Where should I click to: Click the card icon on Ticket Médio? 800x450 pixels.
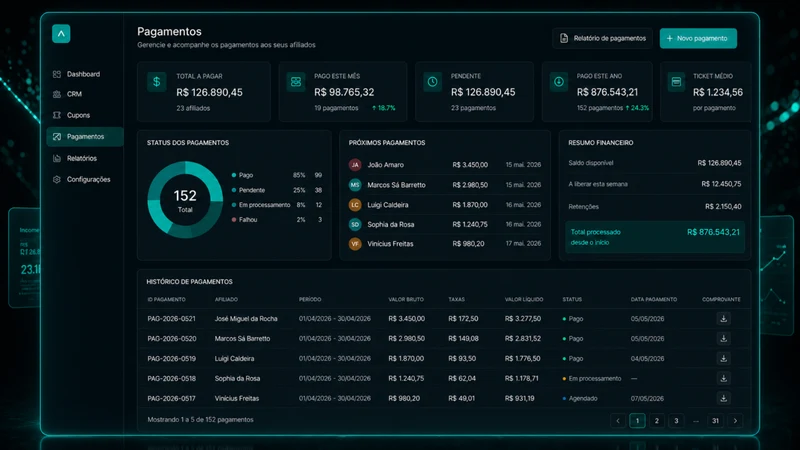click(x=676, y=82)
